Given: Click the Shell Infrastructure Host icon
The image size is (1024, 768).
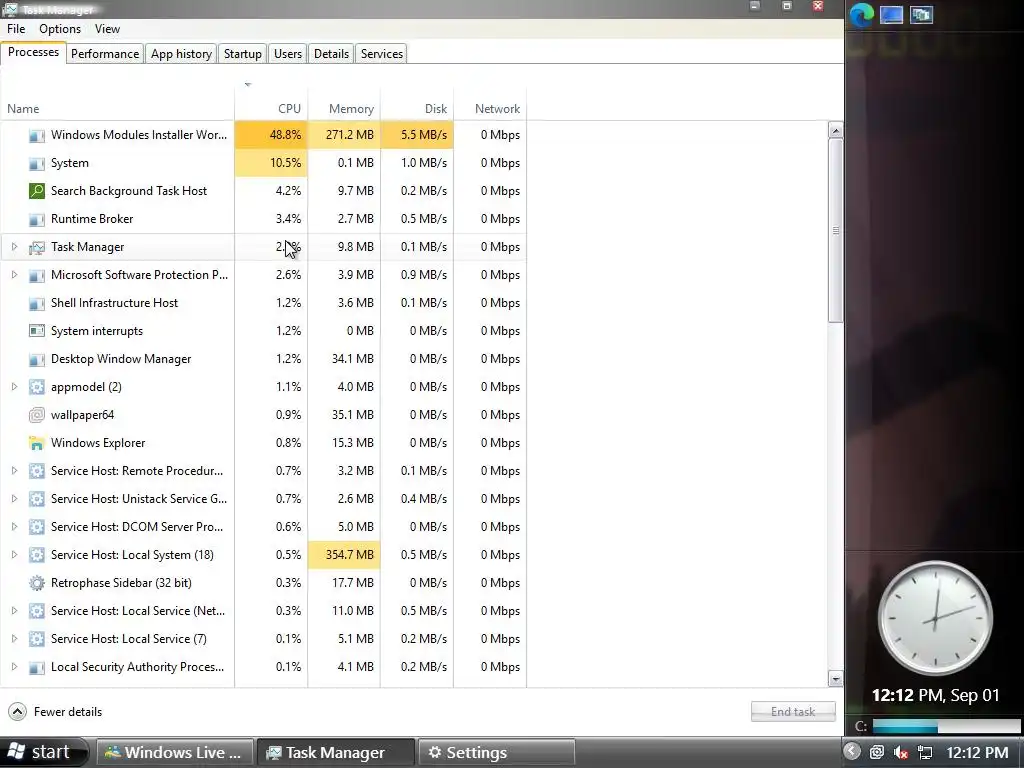Looking at the screenshot, I should pyautogui.click(x=37, y=303).
